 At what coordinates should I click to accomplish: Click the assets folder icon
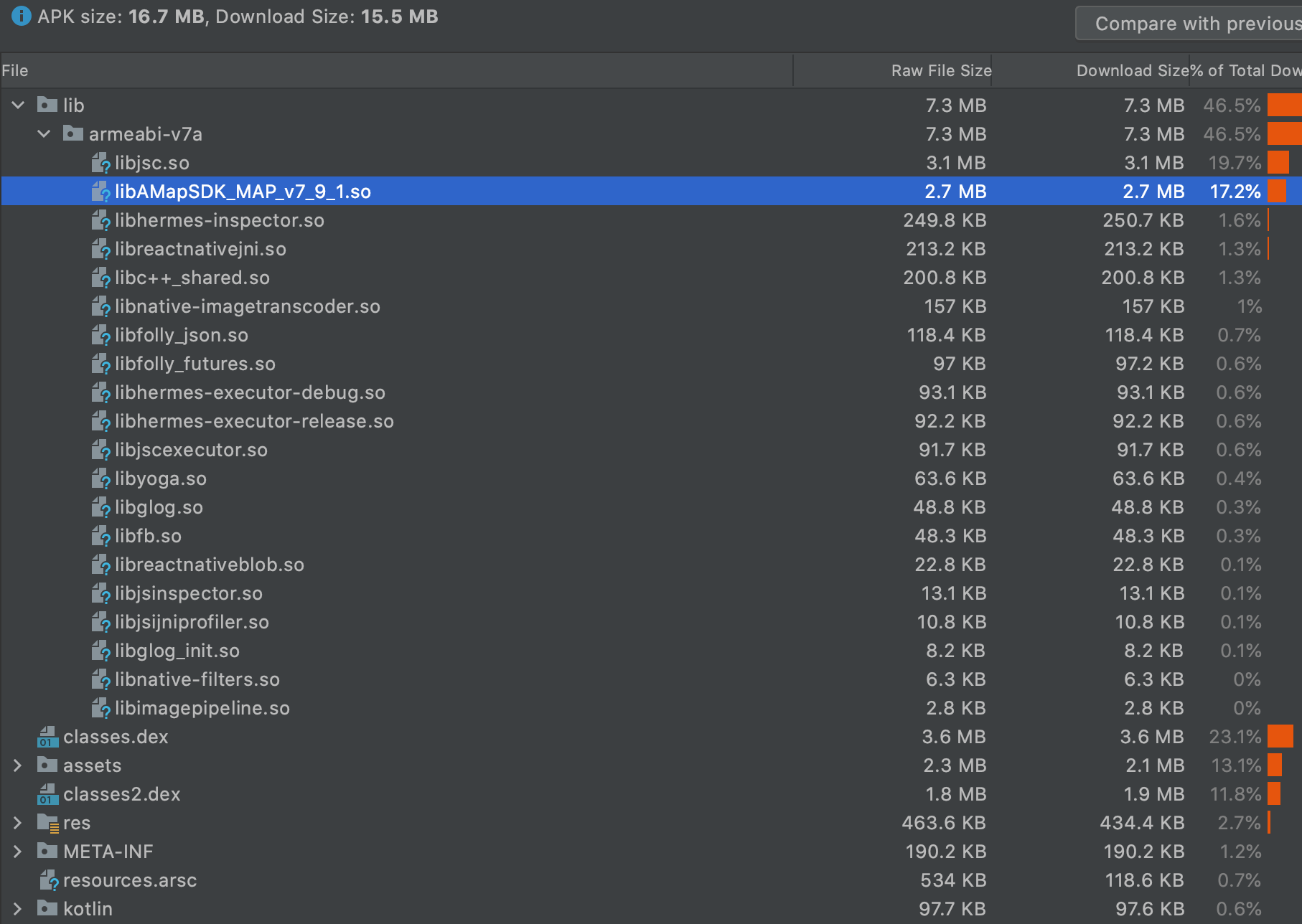[x=47, y=765]
